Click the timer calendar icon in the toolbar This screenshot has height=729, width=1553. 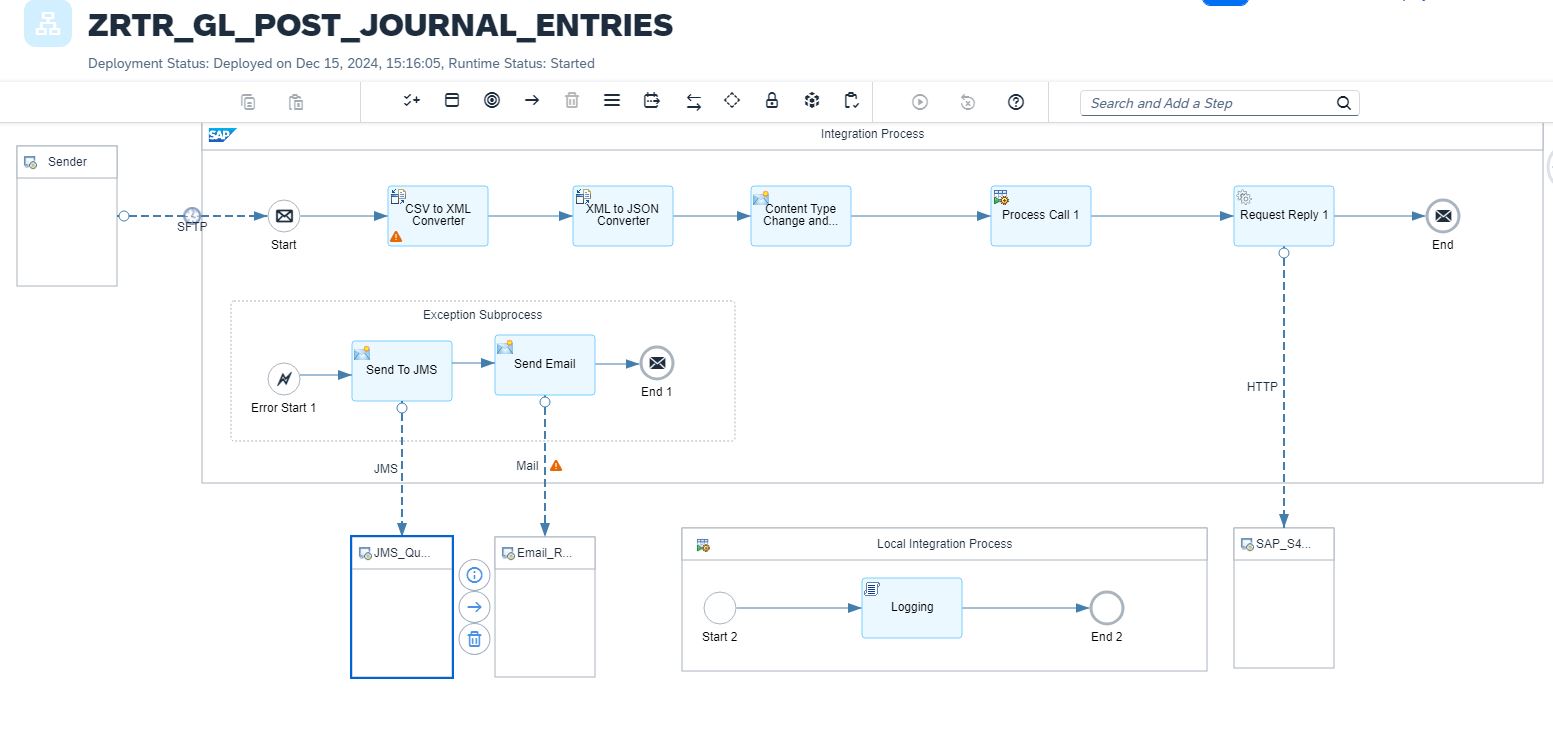(652, 101)
